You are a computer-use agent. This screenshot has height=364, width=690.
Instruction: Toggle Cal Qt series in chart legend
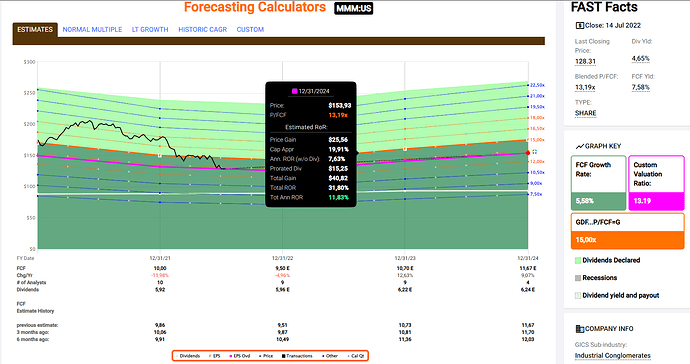coord(356,356)
